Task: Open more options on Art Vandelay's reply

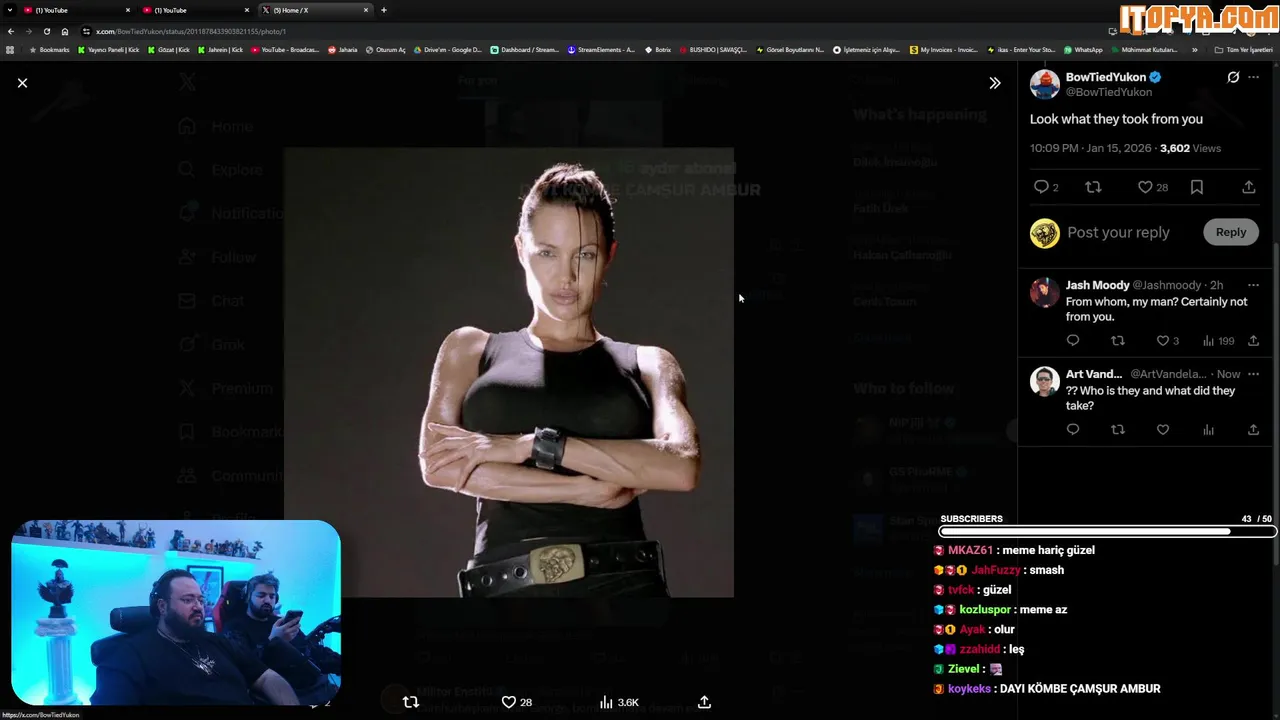Action: coord(1253,374)
